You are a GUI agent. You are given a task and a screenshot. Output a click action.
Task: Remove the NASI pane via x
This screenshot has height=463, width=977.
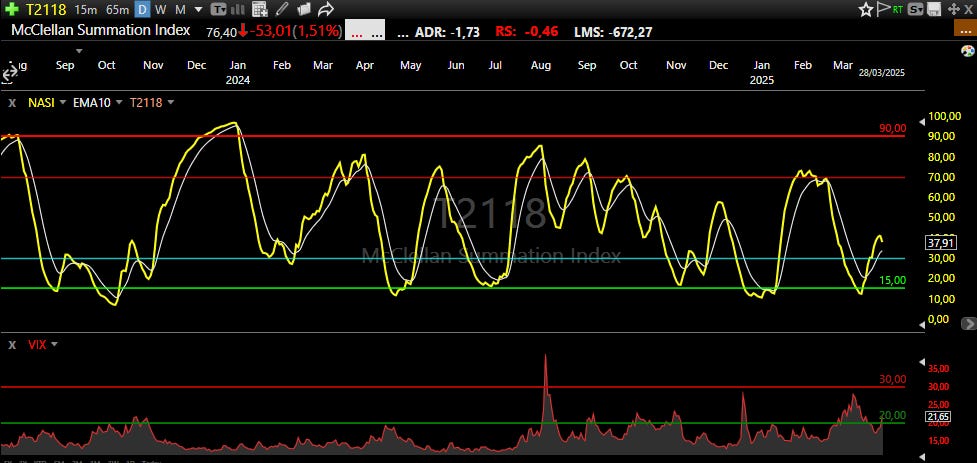11,103
